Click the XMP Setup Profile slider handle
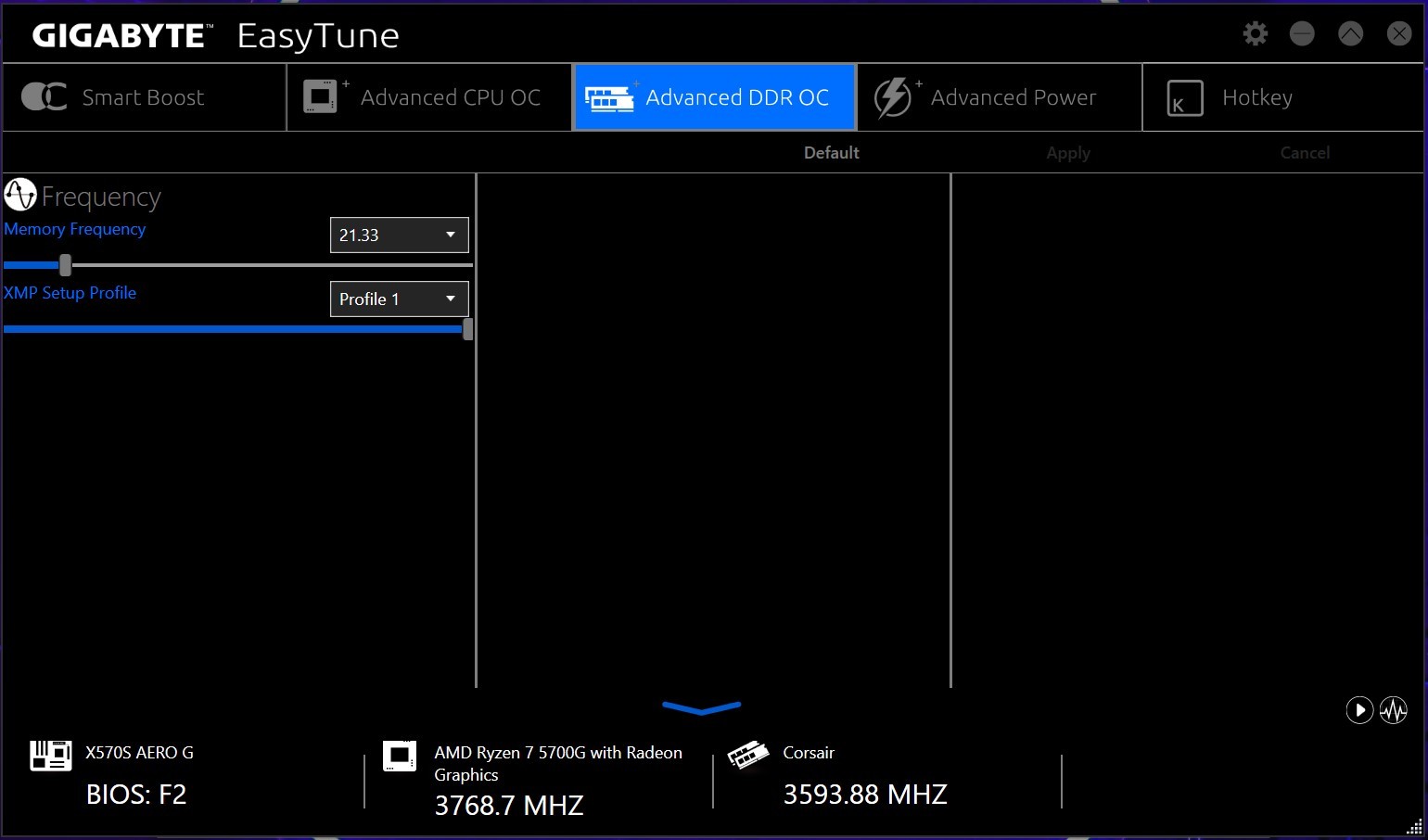The image size is (1428, 840). point(468,329)
